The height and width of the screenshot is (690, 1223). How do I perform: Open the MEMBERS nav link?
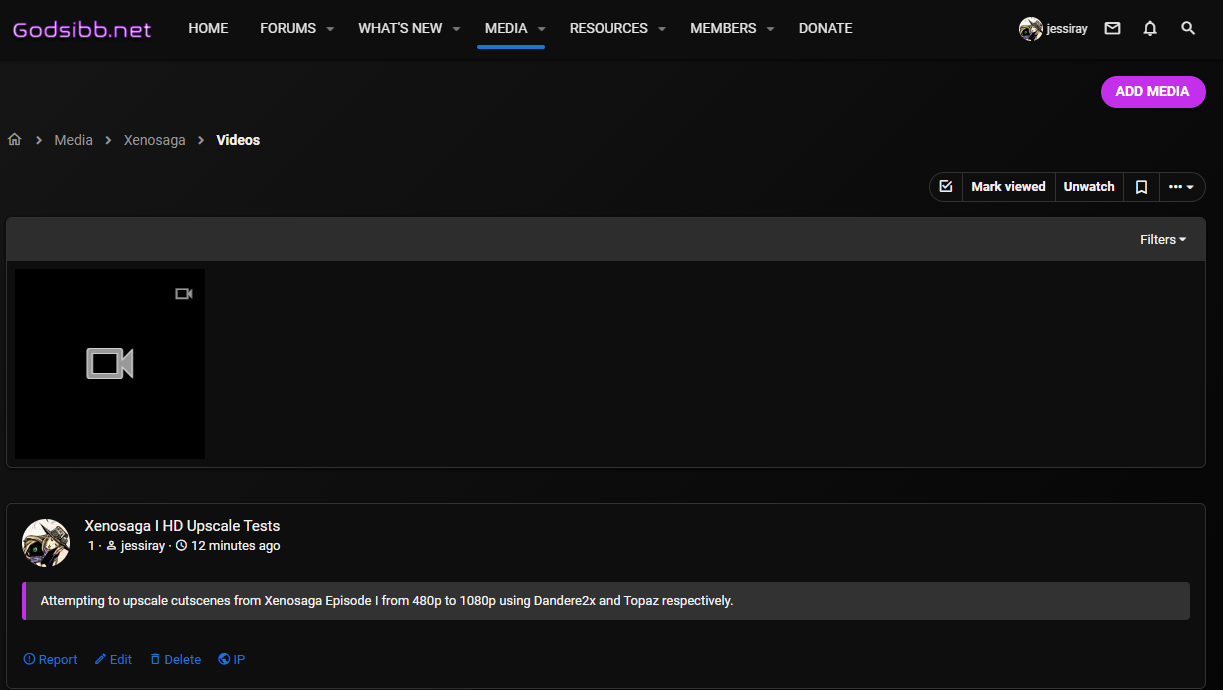coord(724,28)
